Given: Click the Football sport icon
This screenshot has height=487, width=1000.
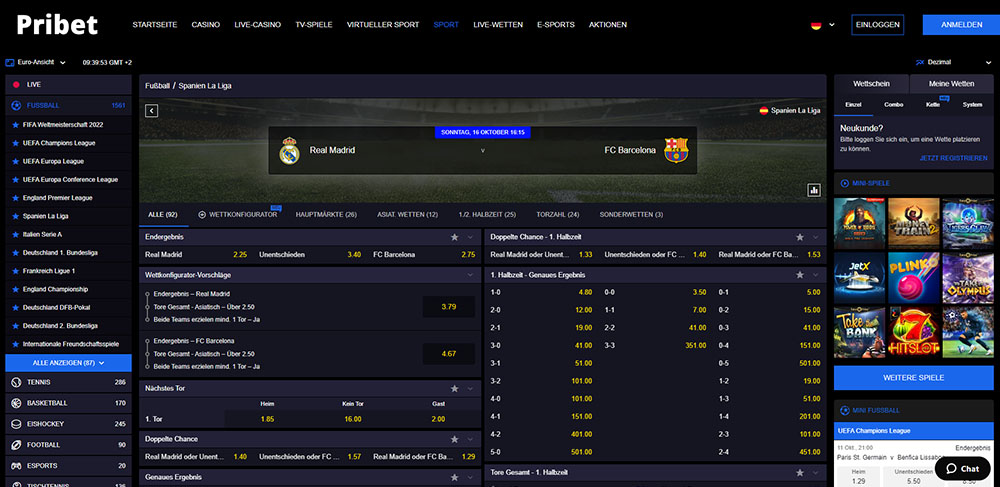Looking at the screenshot, I should pos(16,445).
